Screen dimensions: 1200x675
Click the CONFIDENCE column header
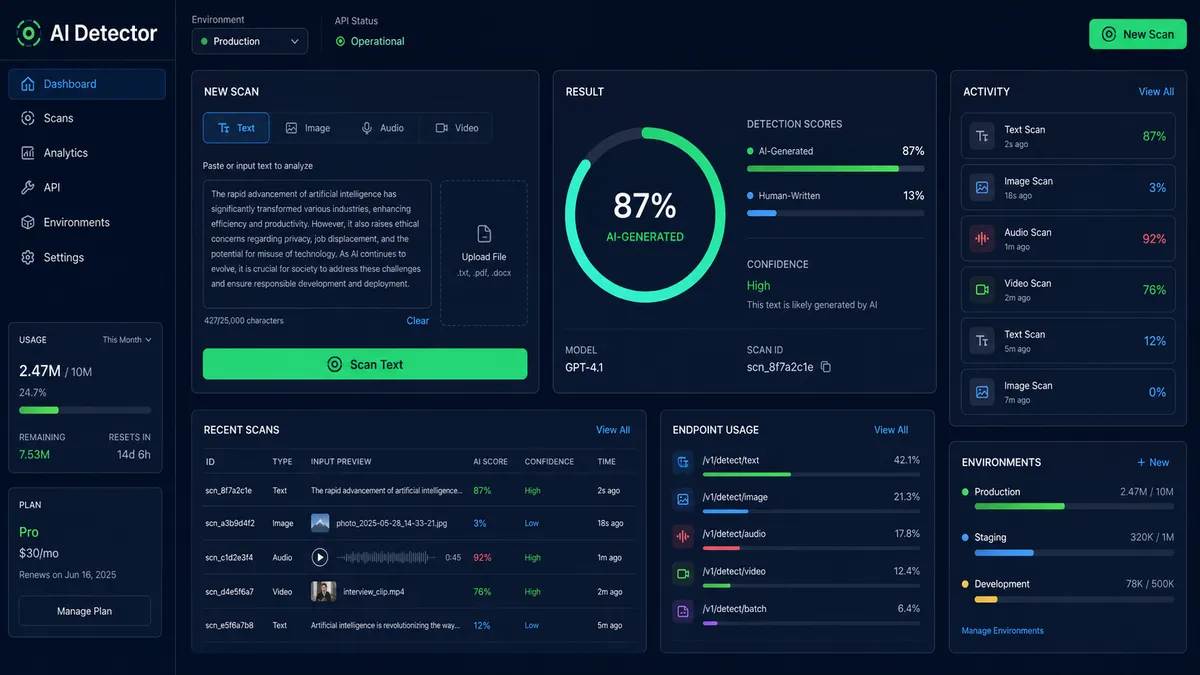[x=549, y=462]
